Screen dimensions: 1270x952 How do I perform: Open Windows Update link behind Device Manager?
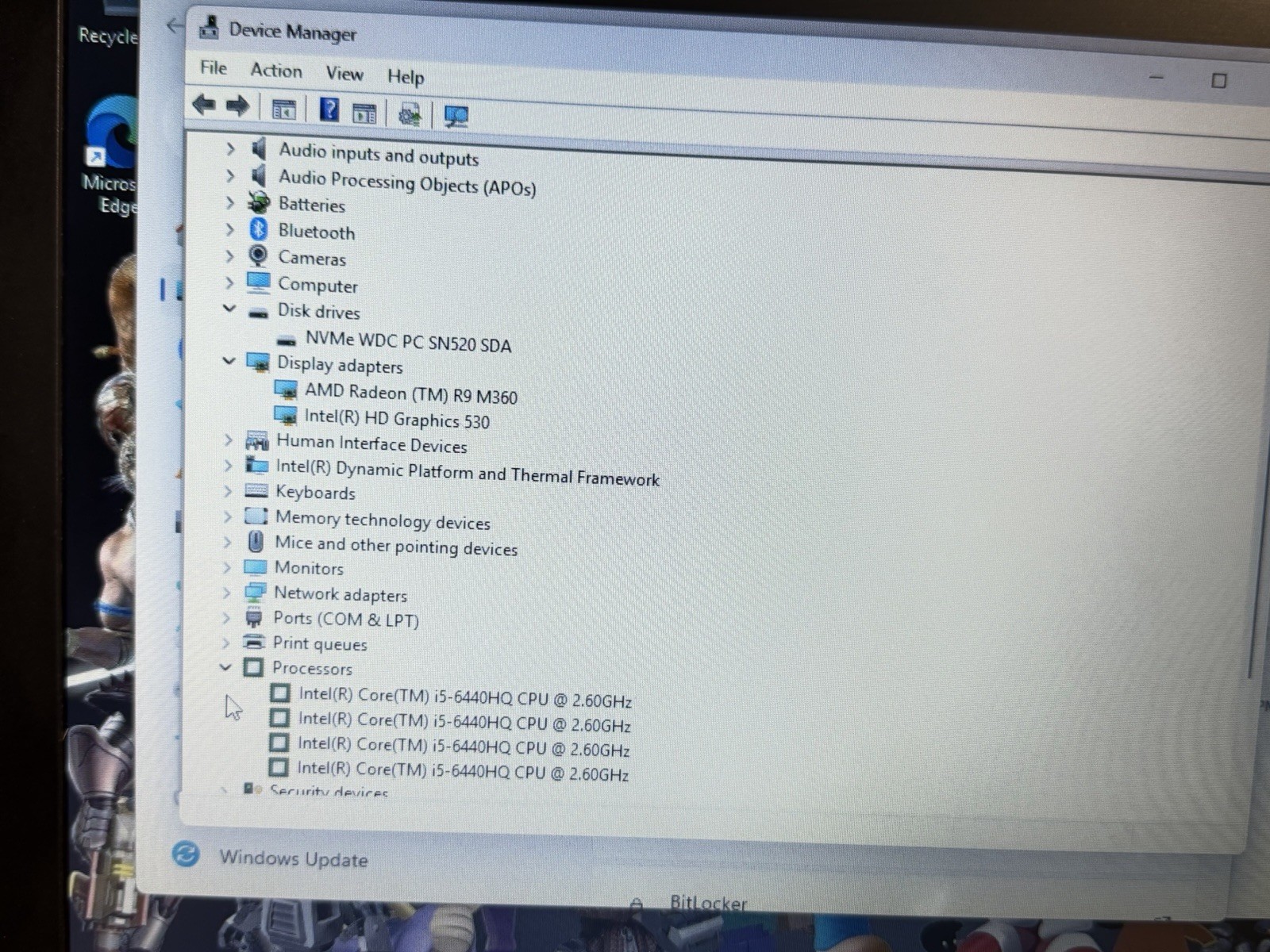click(x=294, y=858)
